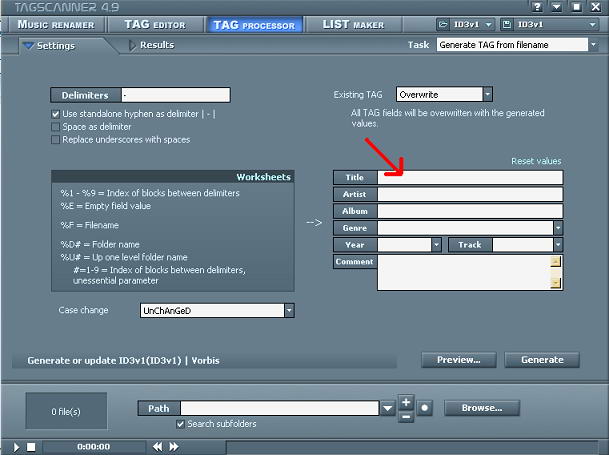Click the '0 file(s)' counter box
The width and height of the screenshot is (609, 455).
(x=66, y=411)
